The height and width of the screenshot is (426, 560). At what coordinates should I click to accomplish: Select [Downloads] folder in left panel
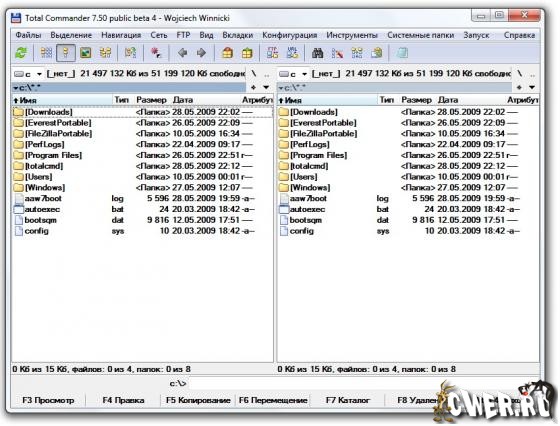[x=142, y=112]
